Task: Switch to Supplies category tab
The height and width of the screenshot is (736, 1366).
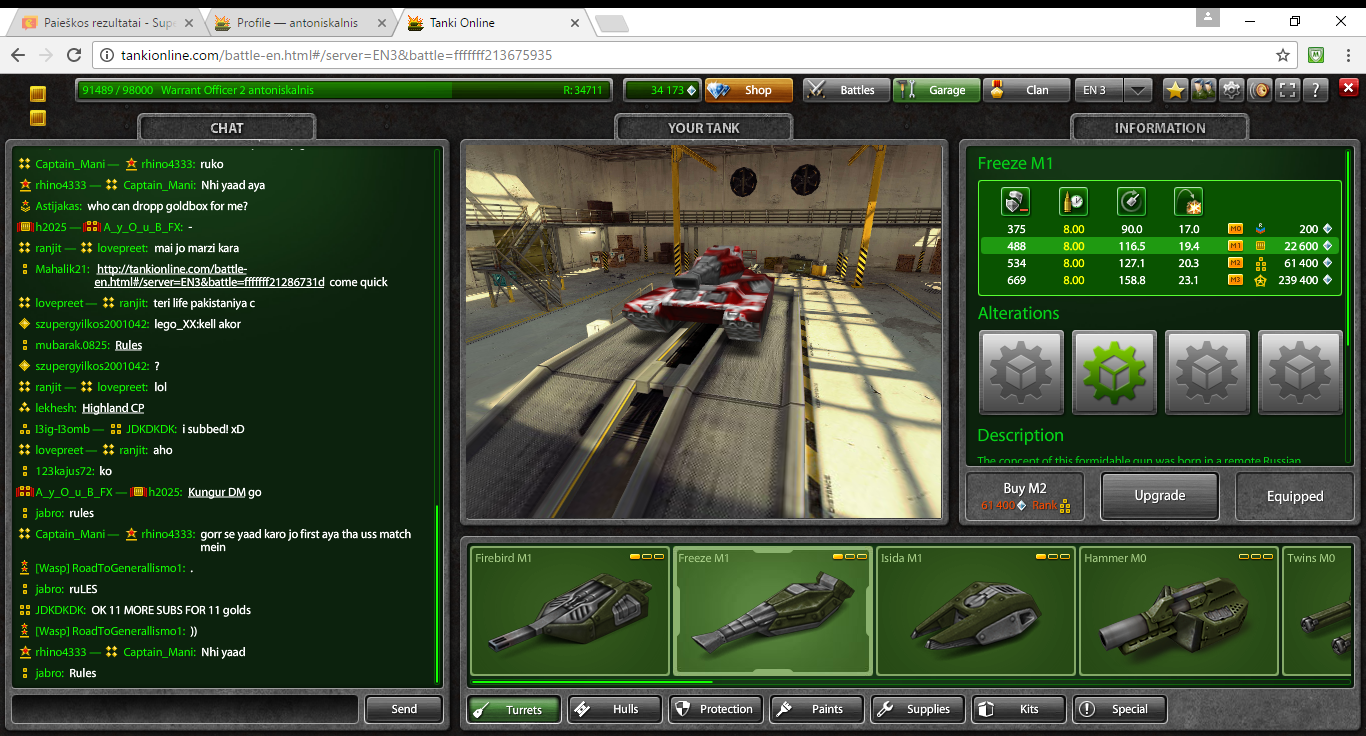Action: coord(918,709)
